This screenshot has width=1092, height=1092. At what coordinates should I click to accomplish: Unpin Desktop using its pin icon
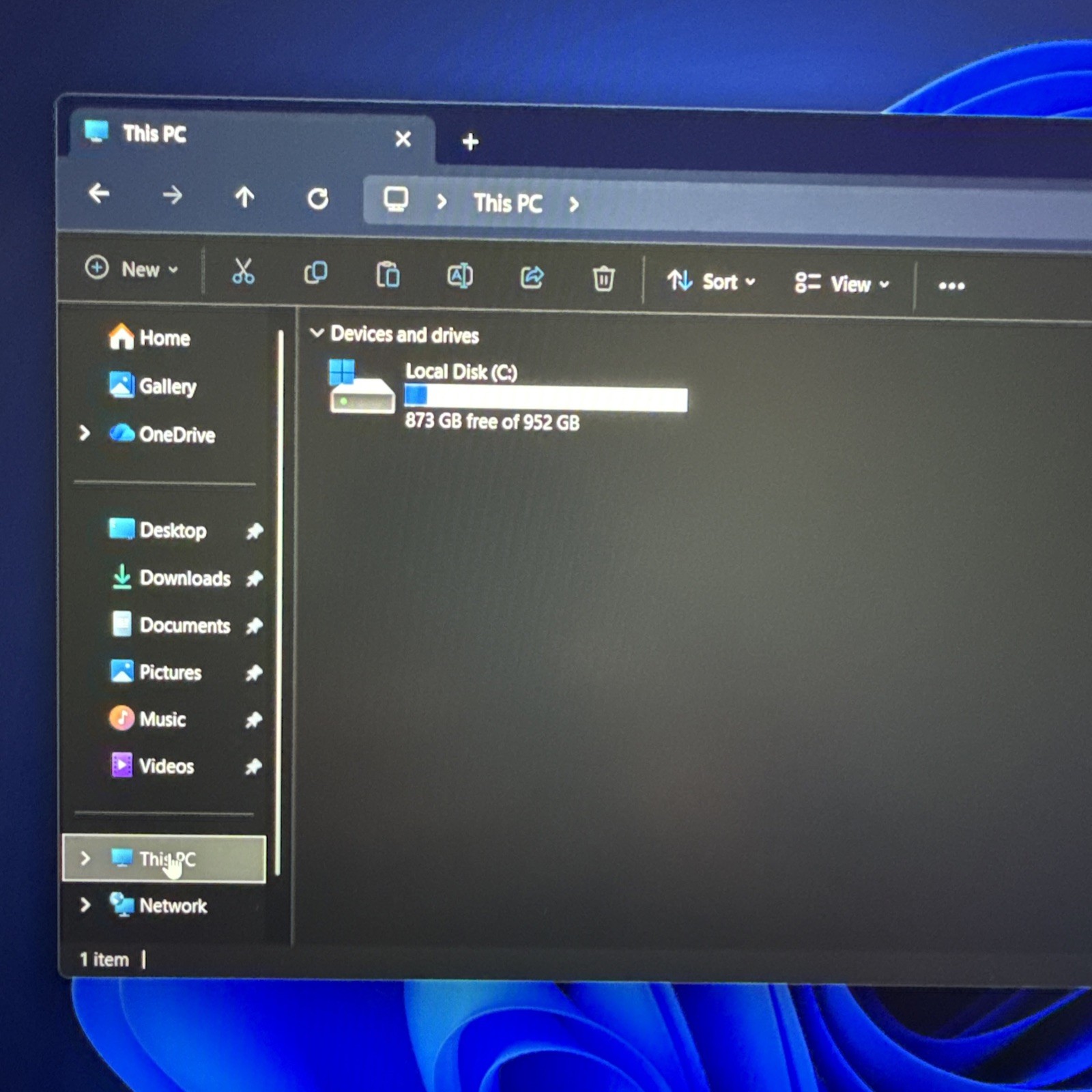click(254, 531)
